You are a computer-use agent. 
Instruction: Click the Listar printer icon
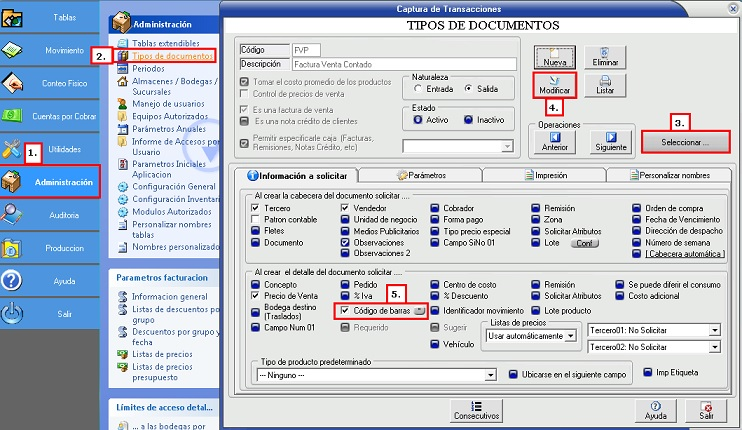coord(605,84)
